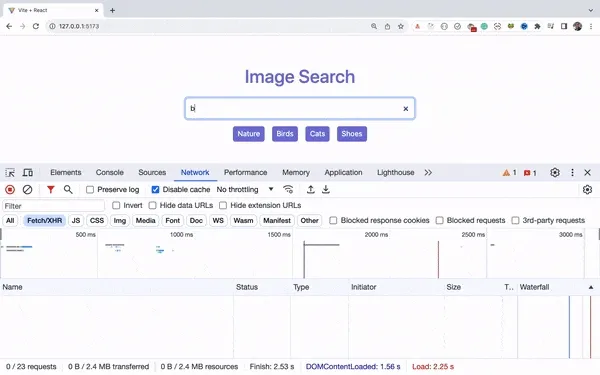
Task: Clear the search box with X icon
Action: [x=406, y=109]
